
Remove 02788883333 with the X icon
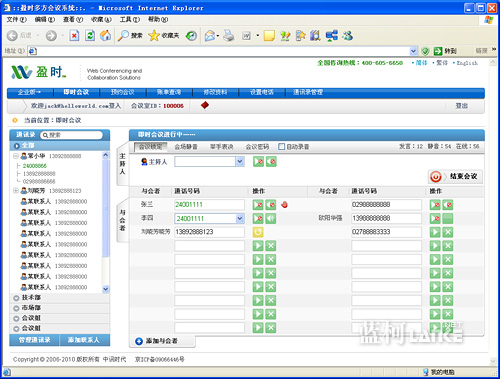coord(448,232)
